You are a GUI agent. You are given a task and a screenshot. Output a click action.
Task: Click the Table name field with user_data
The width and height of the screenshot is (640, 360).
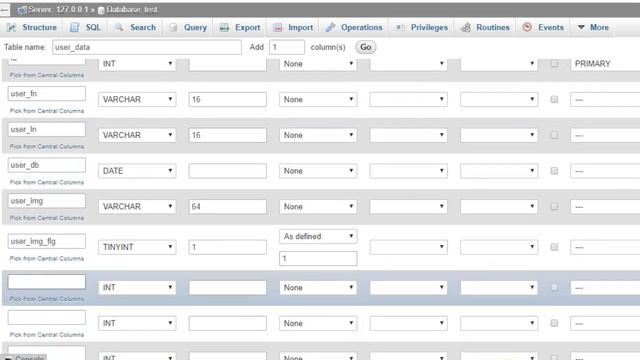pyautogui.click(x=147, y=47)
